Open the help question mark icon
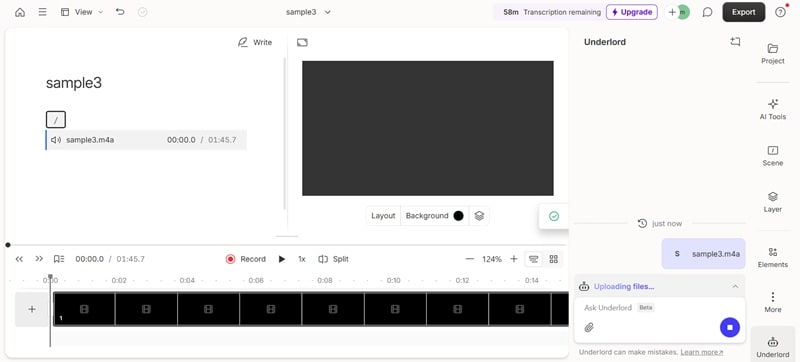The height and width of the screenshot is (362, 800). [780, 12]
